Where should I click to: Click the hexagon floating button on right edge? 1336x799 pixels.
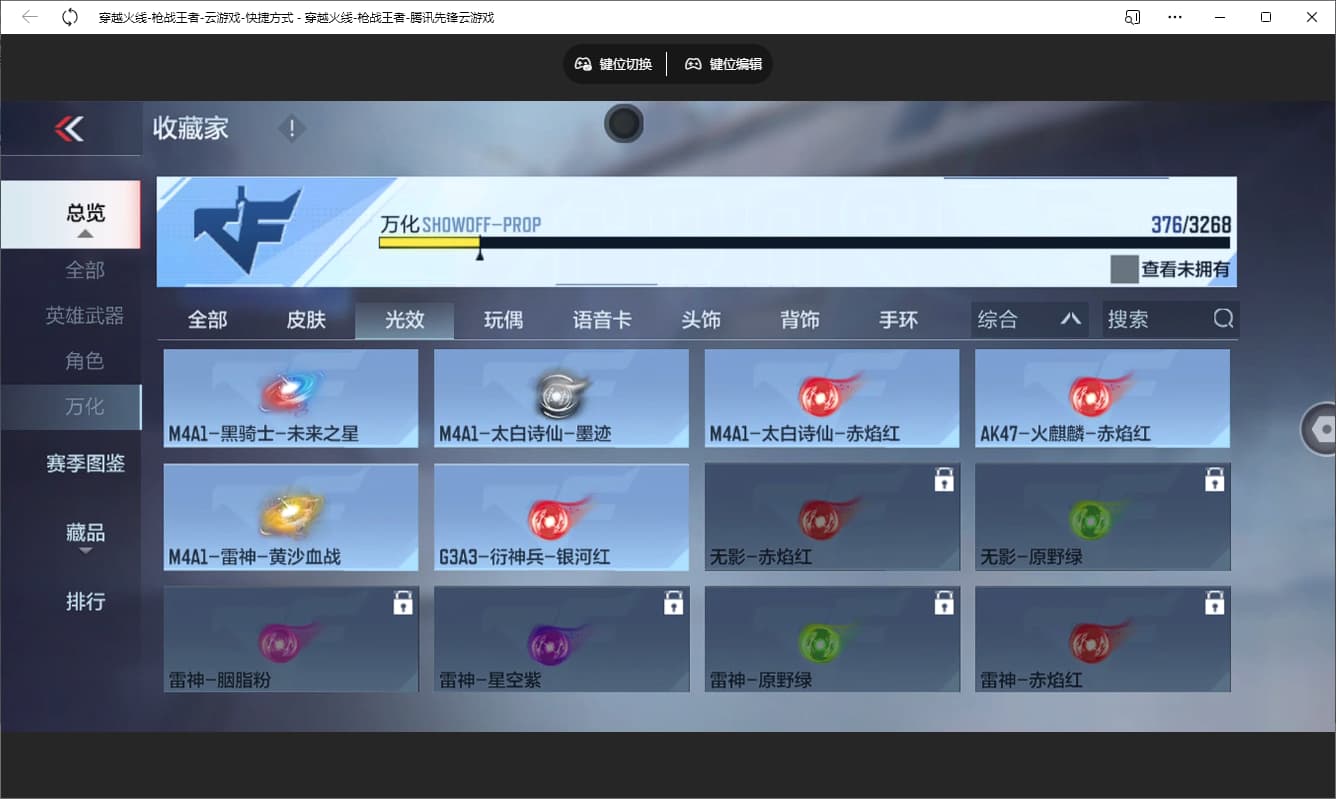click(x=1322, y=430)
